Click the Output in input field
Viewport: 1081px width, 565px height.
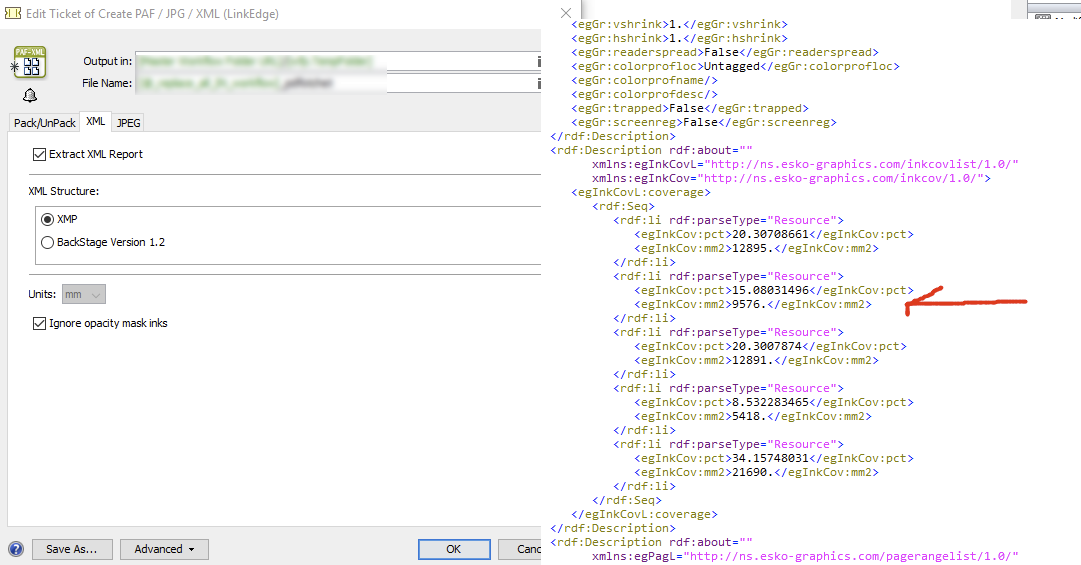tap(336, 61)
